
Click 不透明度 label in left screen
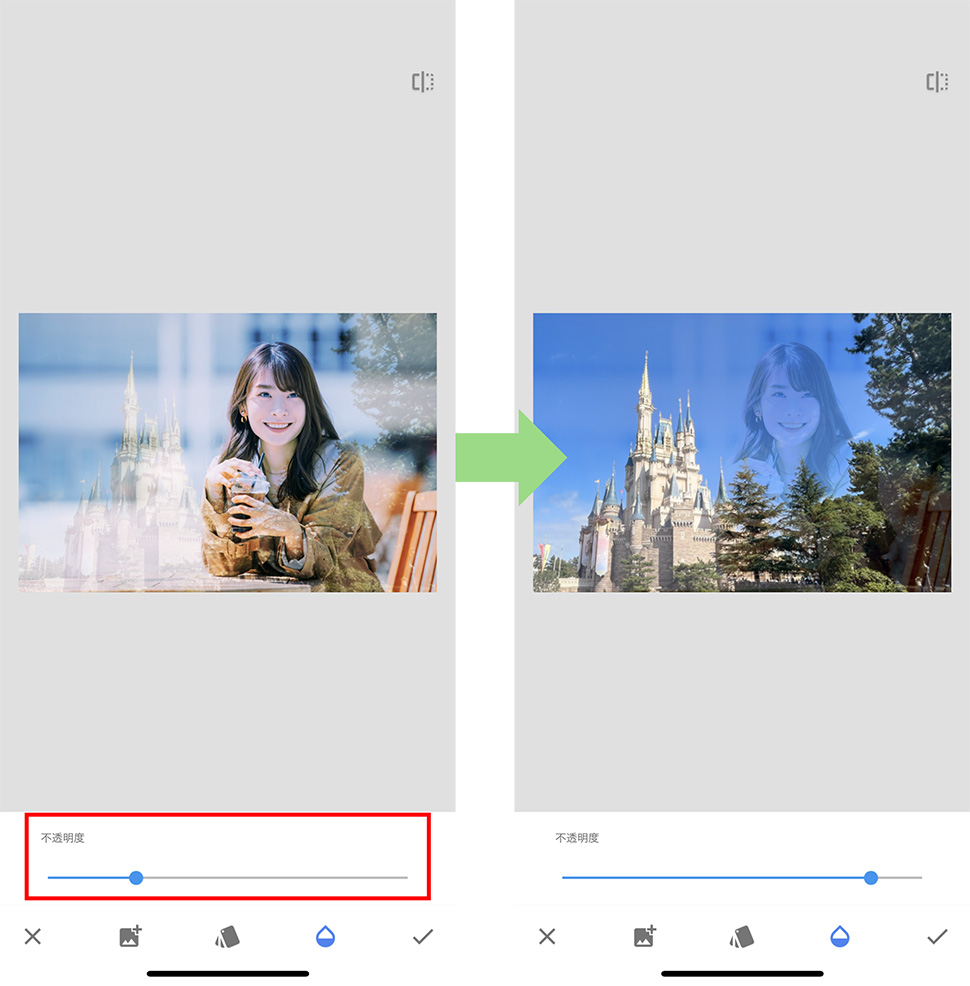[x=62, y=838]
